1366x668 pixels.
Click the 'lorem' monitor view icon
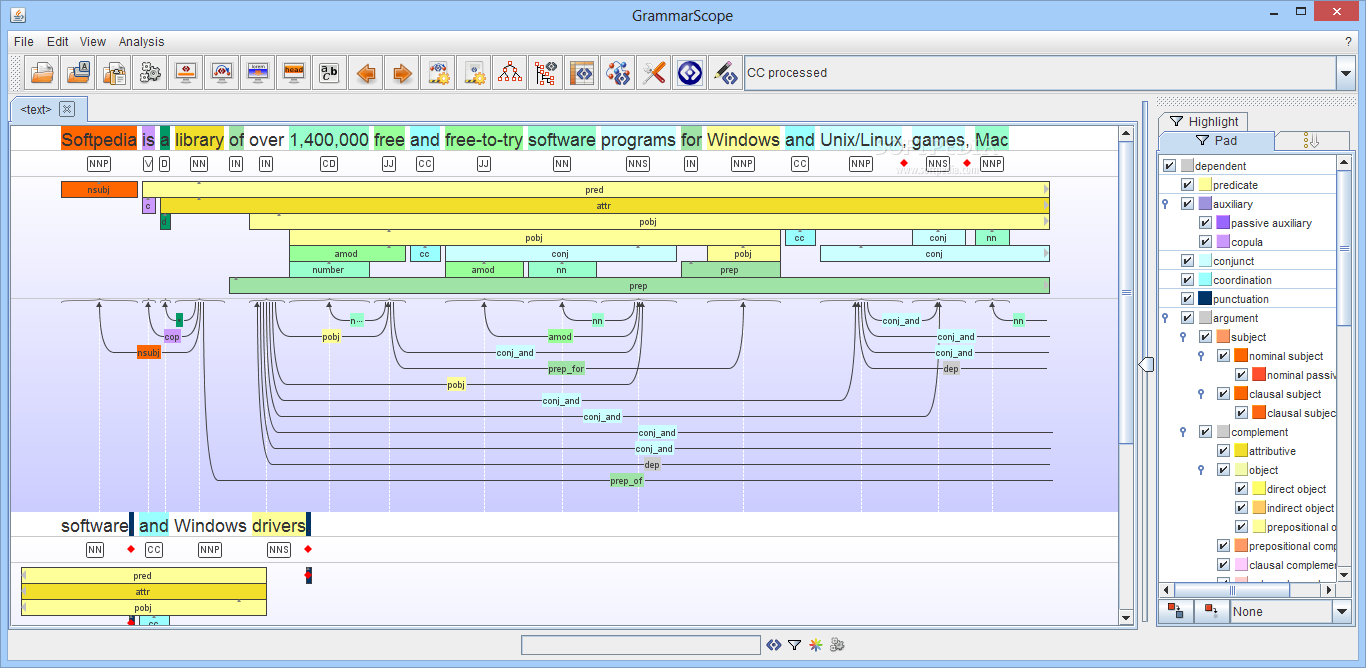[x=258, y=73]
